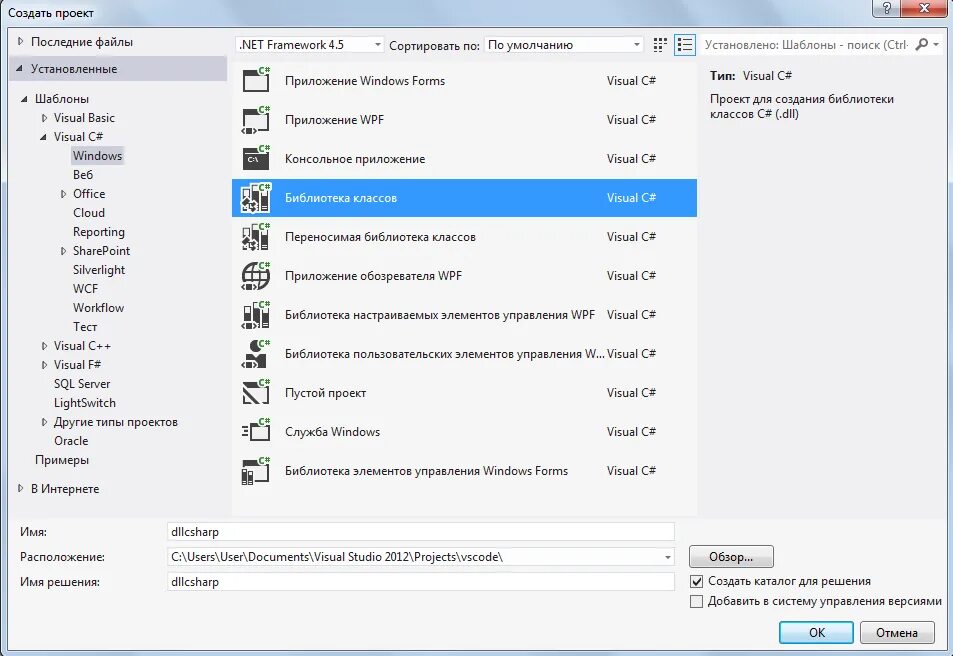
Task: Select the Веб tree item
Action: [83, 174]
